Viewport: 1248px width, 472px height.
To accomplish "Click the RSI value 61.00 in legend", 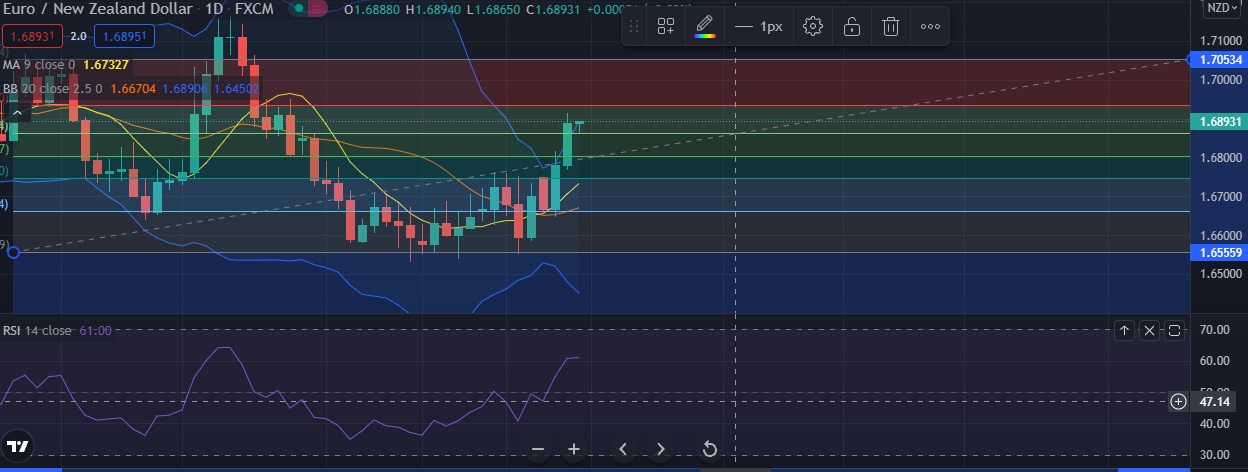I will pyautogui.click(x=95, y=330).
